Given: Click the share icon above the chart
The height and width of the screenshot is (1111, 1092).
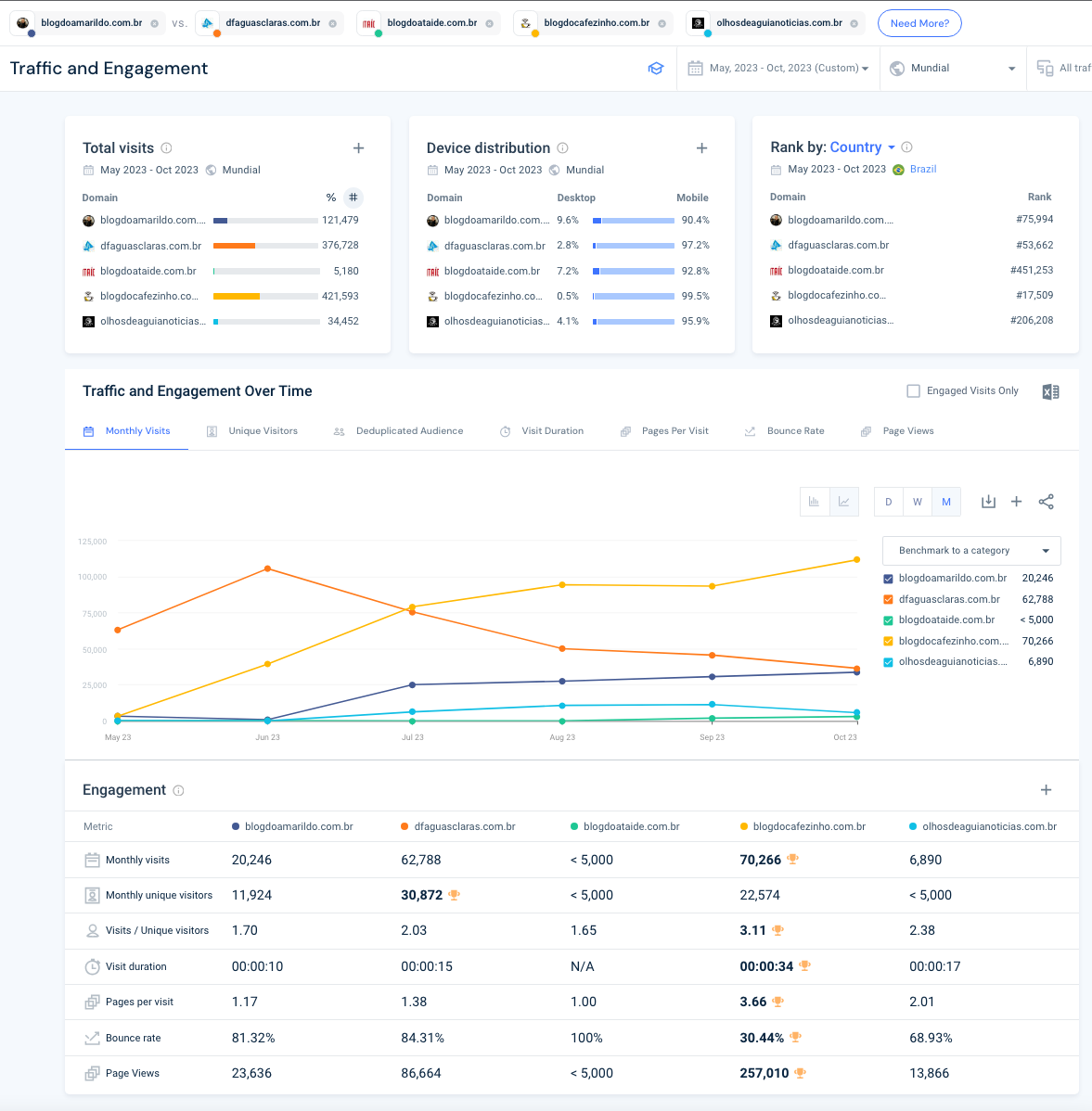Looking at the screenshot, I should click(x=1046, y=502).
